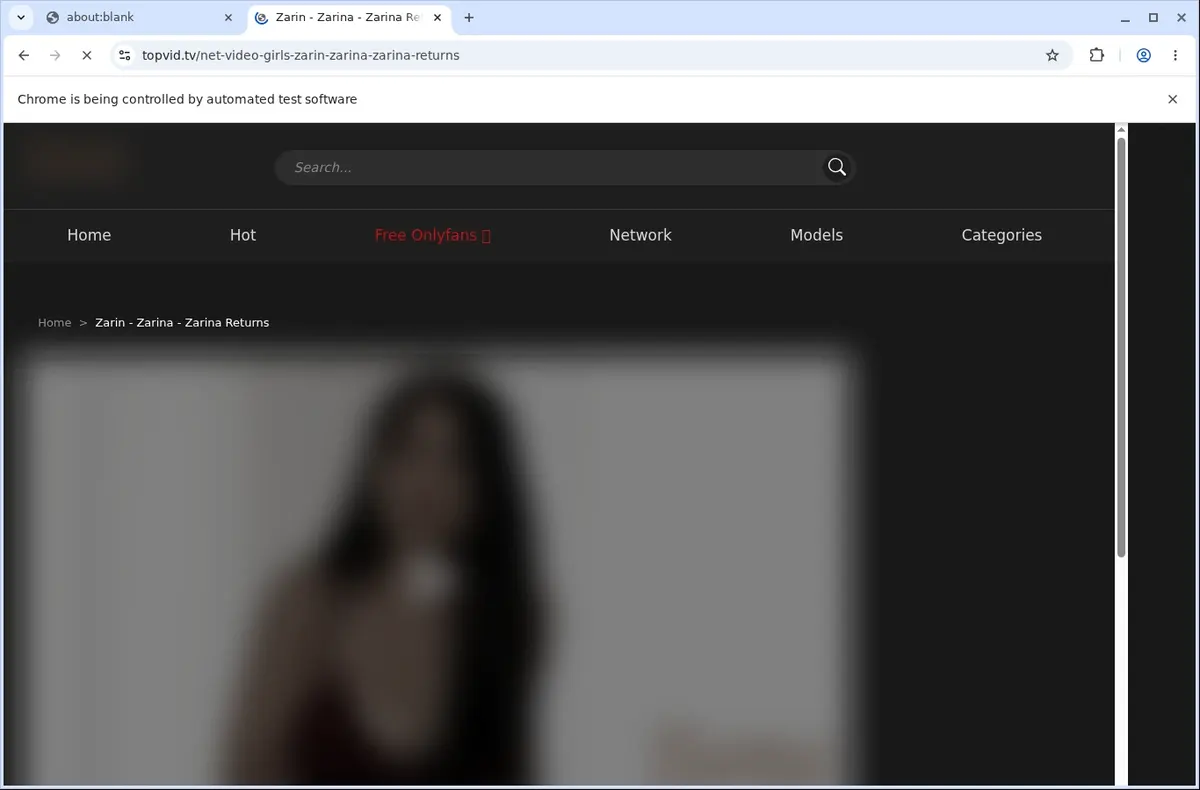
Task: Open Free Onlyfans menu item
Action: [x=433, y=235]
